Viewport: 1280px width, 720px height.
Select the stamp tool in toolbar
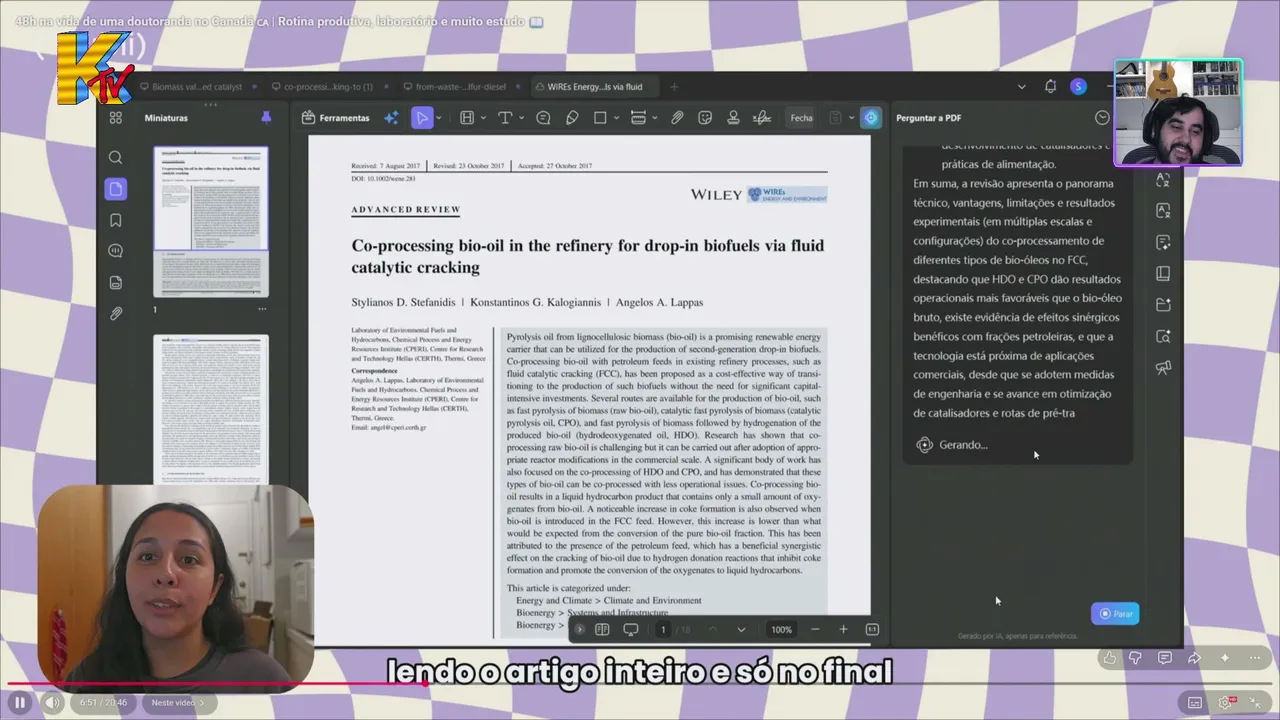pyautogui.click(x=733, y=118)
